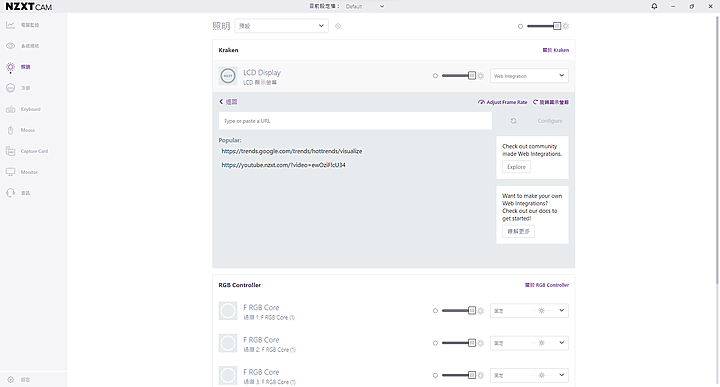Open the Keyboard sidebar icon

pos(11,109)
